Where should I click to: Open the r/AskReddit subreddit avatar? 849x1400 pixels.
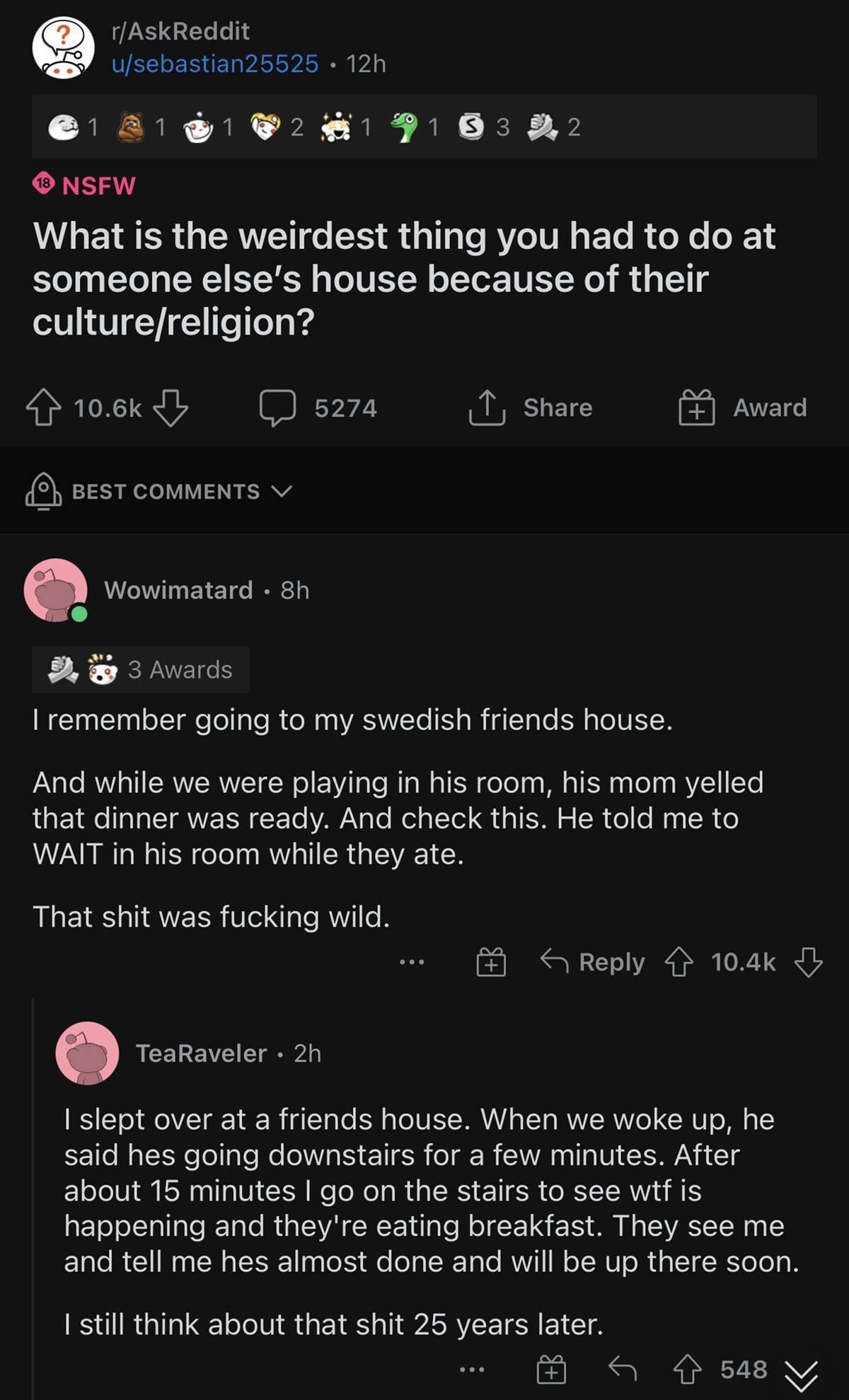click(x=63, y=48)
